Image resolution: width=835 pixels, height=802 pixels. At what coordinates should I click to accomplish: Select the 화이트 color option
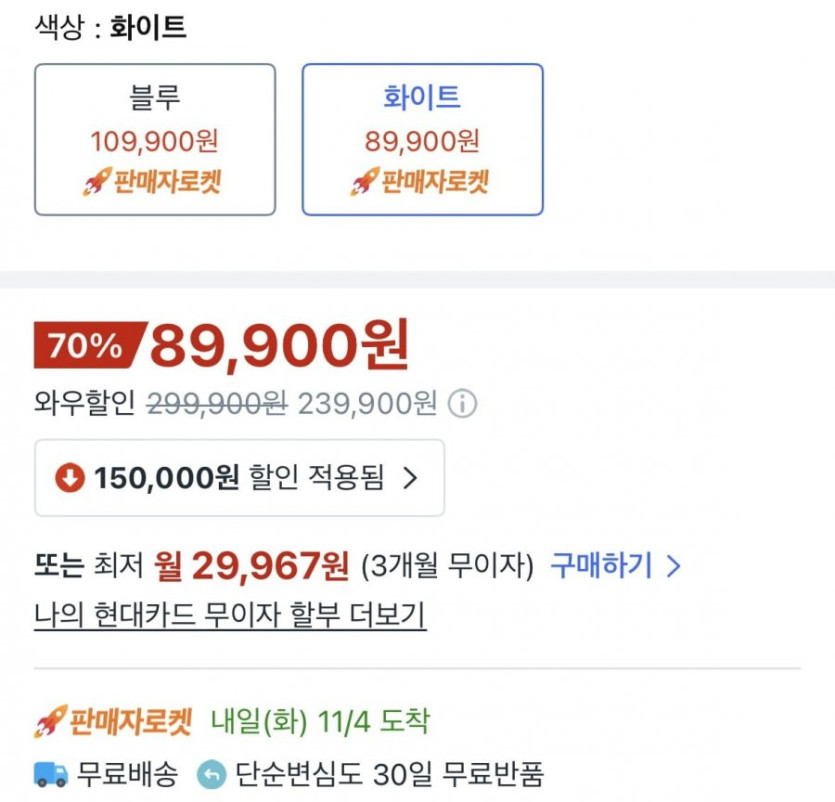coord(422,140)
